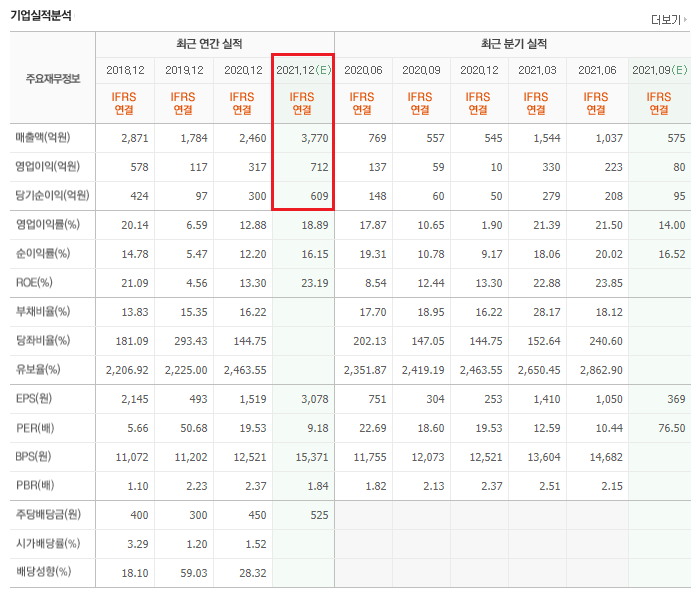Click the 578 operating profit for 2018.12
Viewport: 695px width, 591px height.
[139, 167]
